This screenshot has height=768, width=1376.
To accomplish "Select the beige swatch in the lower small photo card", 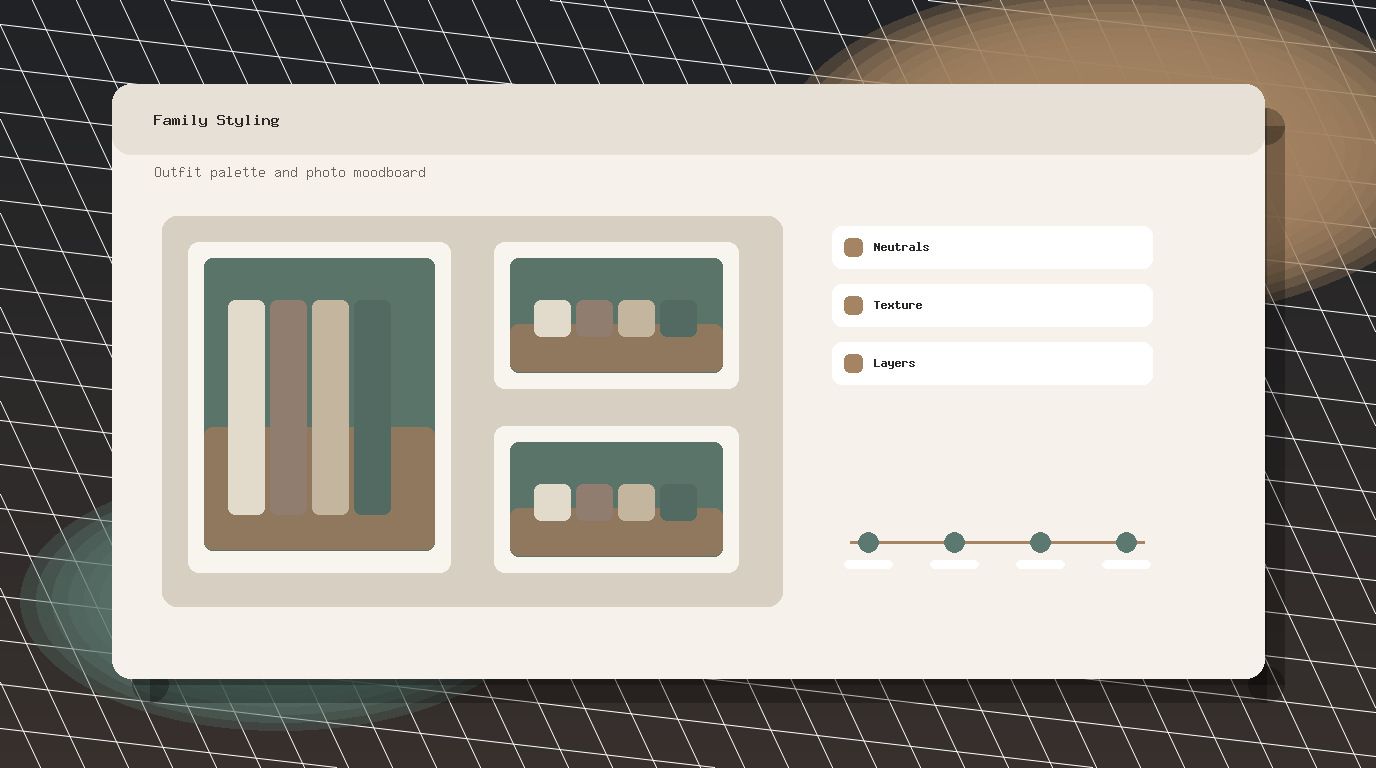I will click(636, 502).
